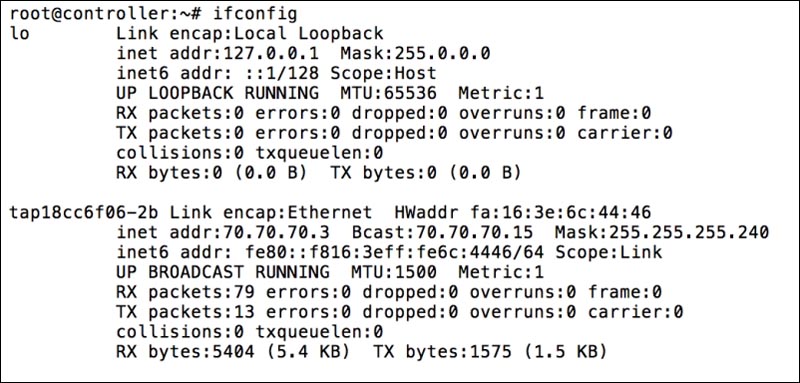This screenshot has width=800, height=383.
Task: Click the inet addr:70.70.70.3 text
Action: pyautogui.click(x=223, y=233)
